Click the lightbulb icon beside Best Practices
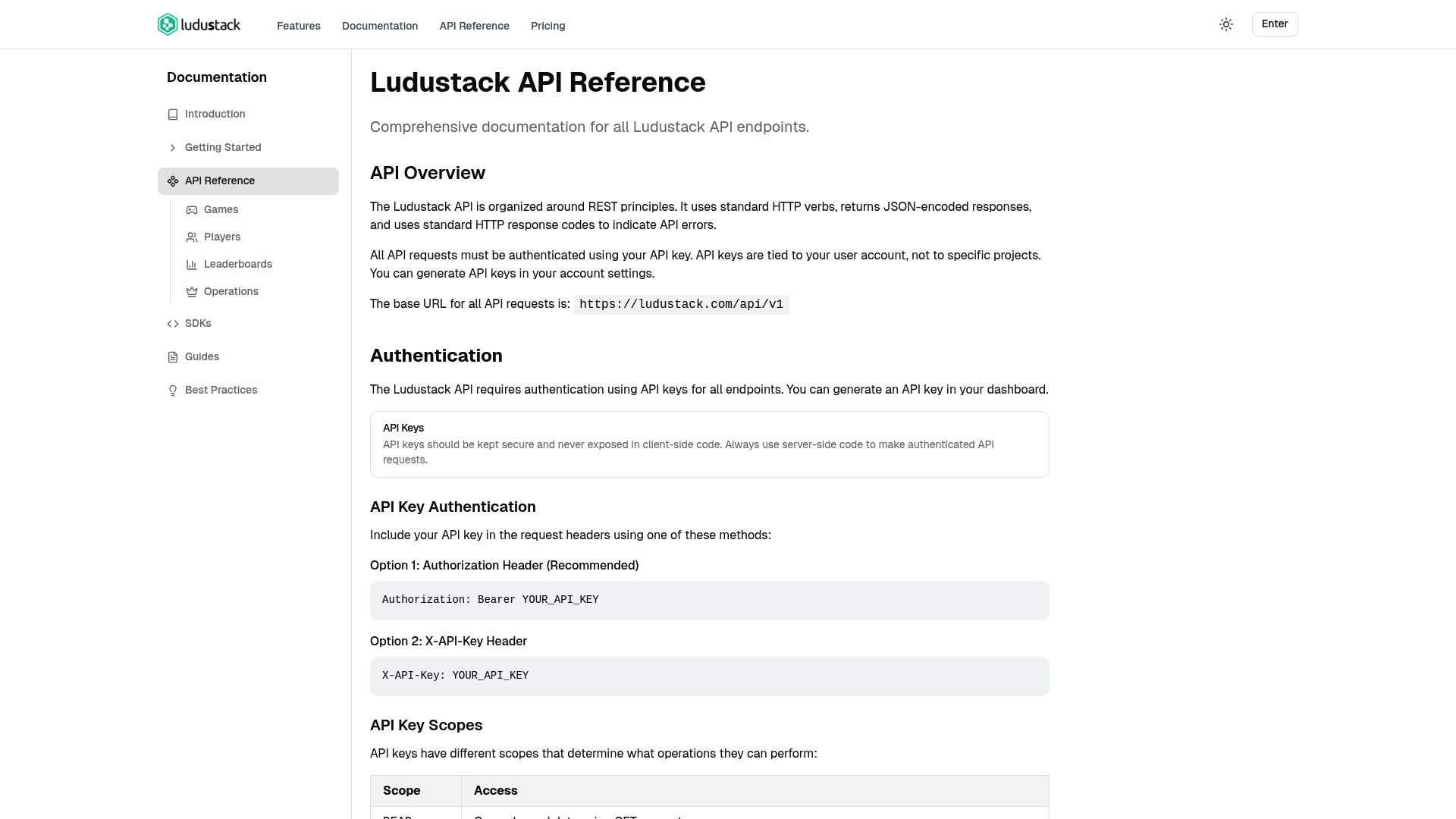 173,390
